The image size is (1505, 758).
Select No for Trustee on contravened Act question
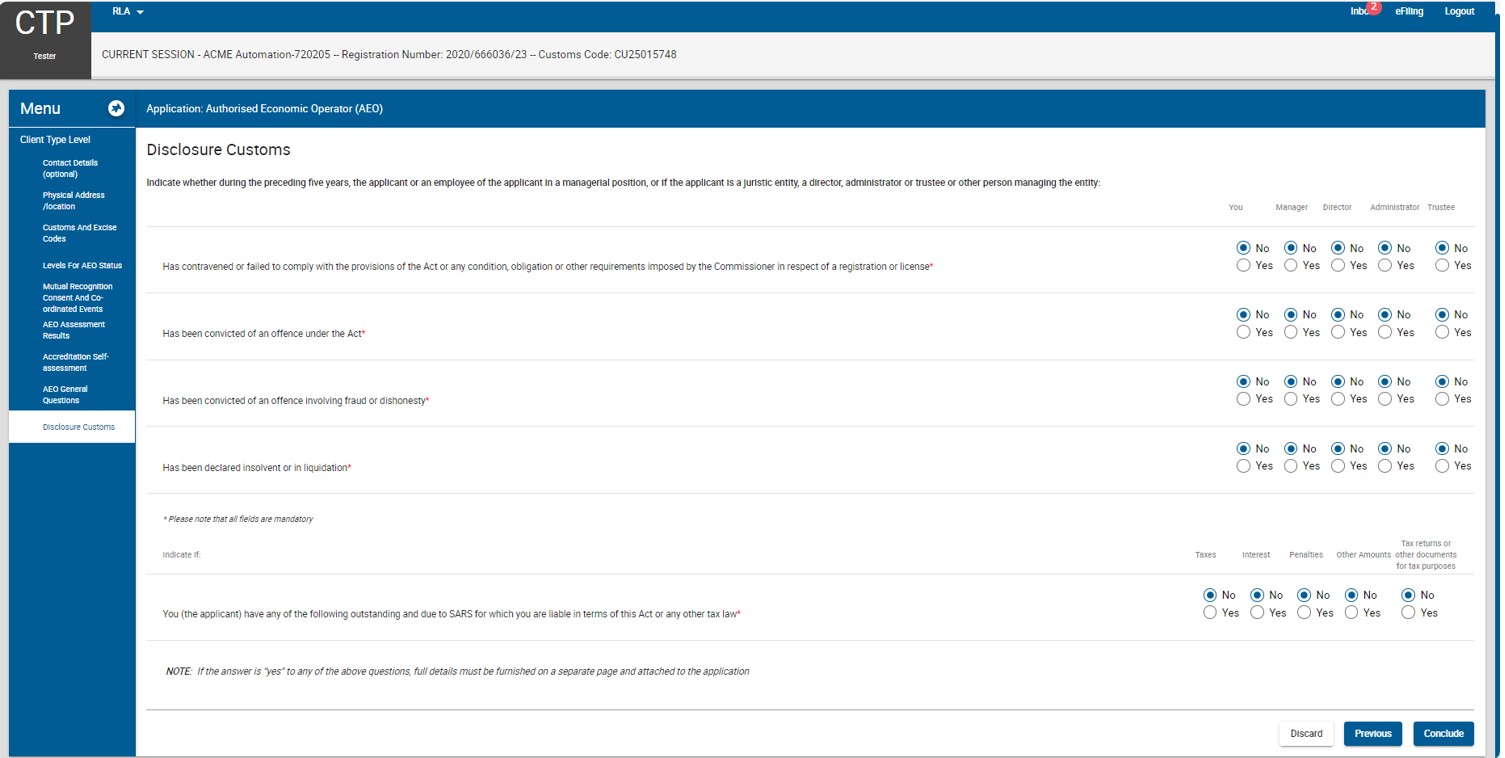[1442, 248]
